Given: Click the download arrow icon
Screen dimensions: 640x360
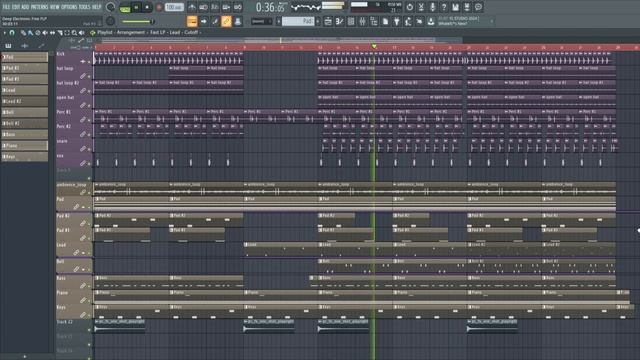Looking at the screenshot, I should 431,21.
